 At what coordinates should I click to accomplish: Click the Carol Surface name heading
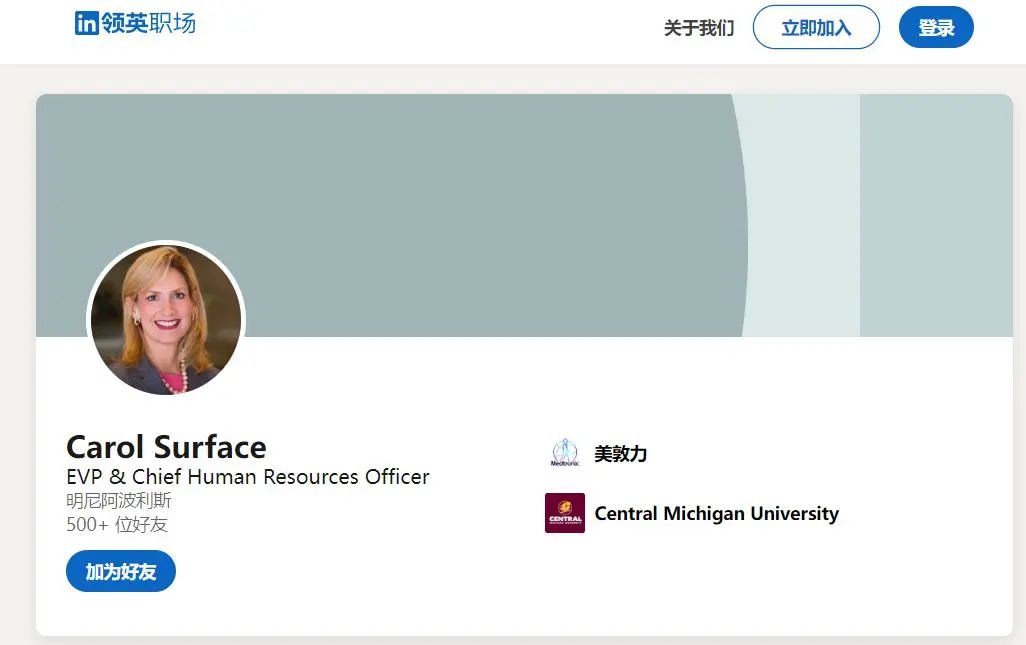166,446
